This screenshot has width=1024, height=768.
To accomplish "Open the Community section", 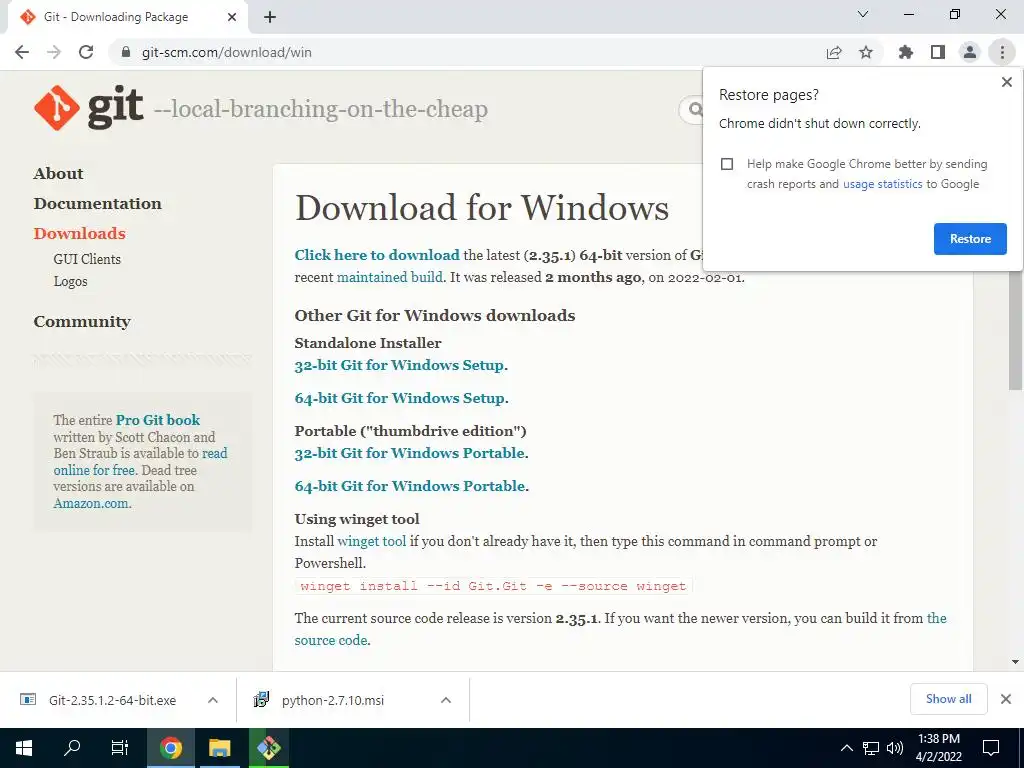I will point(82,322).
